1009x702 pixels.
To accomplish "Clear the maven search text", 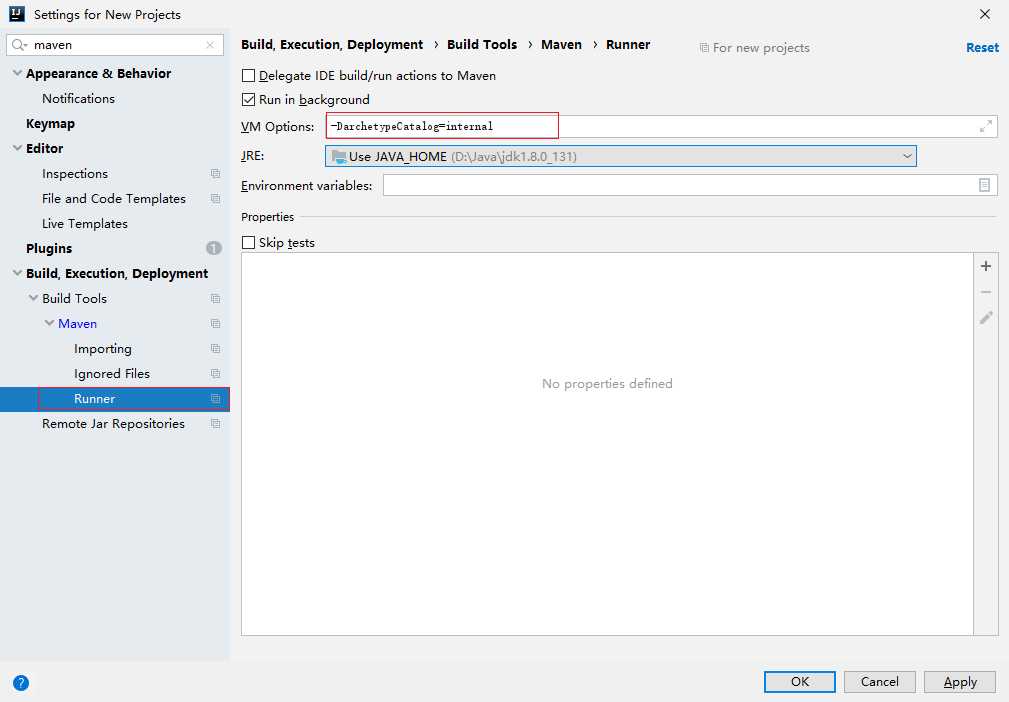I will 210,45.
